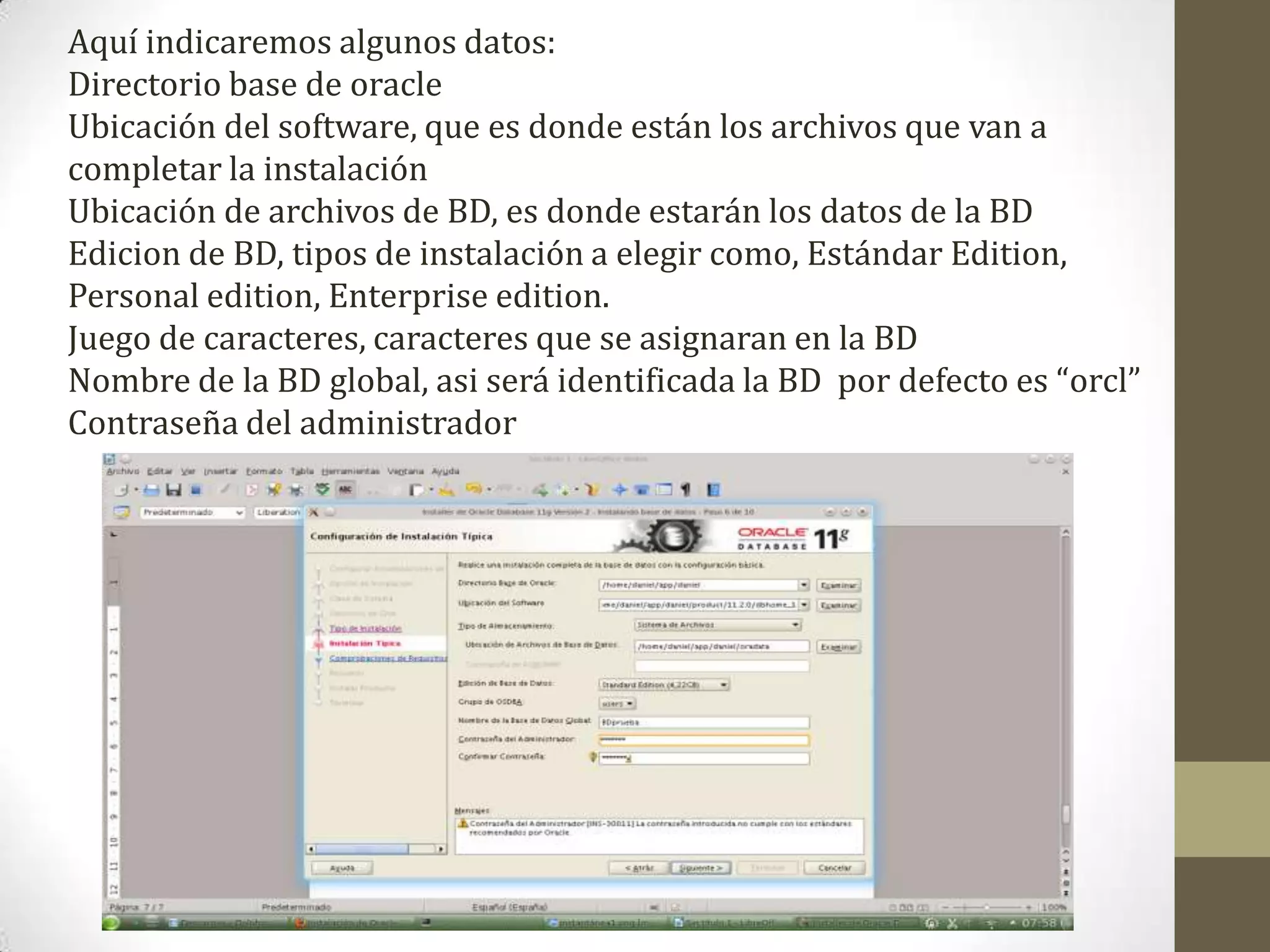The height and width of the screenshot is (952, 1270).
Task: Open the Tipo de Almacenamiento combo box
Action: coord(718,625)
